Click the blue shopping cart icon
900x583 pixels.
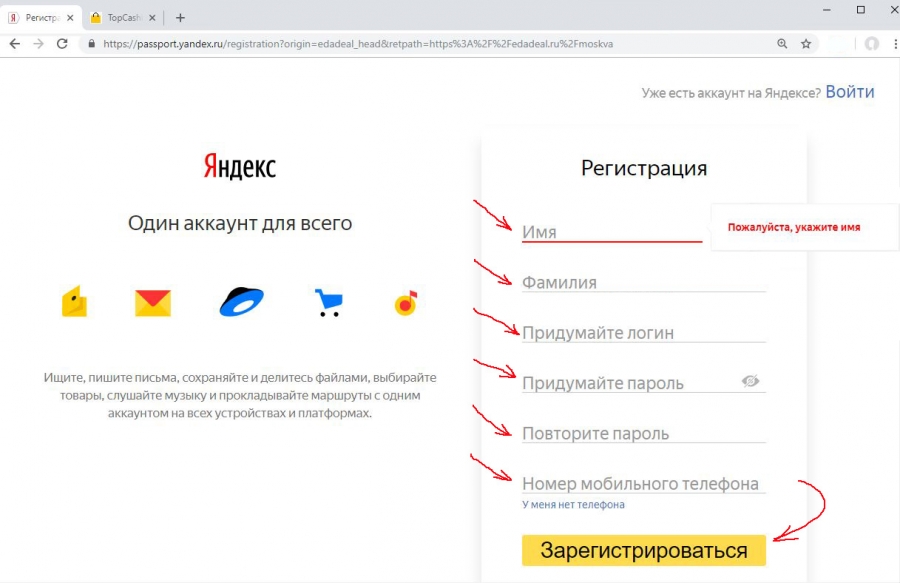pos(329,302)
